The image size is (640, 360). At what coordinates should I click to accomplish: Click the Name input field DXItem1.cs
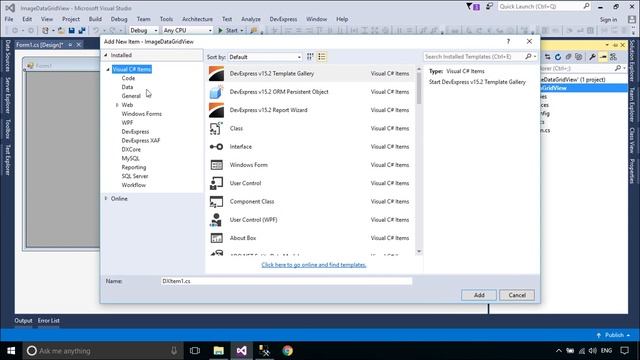coord(287,281)
